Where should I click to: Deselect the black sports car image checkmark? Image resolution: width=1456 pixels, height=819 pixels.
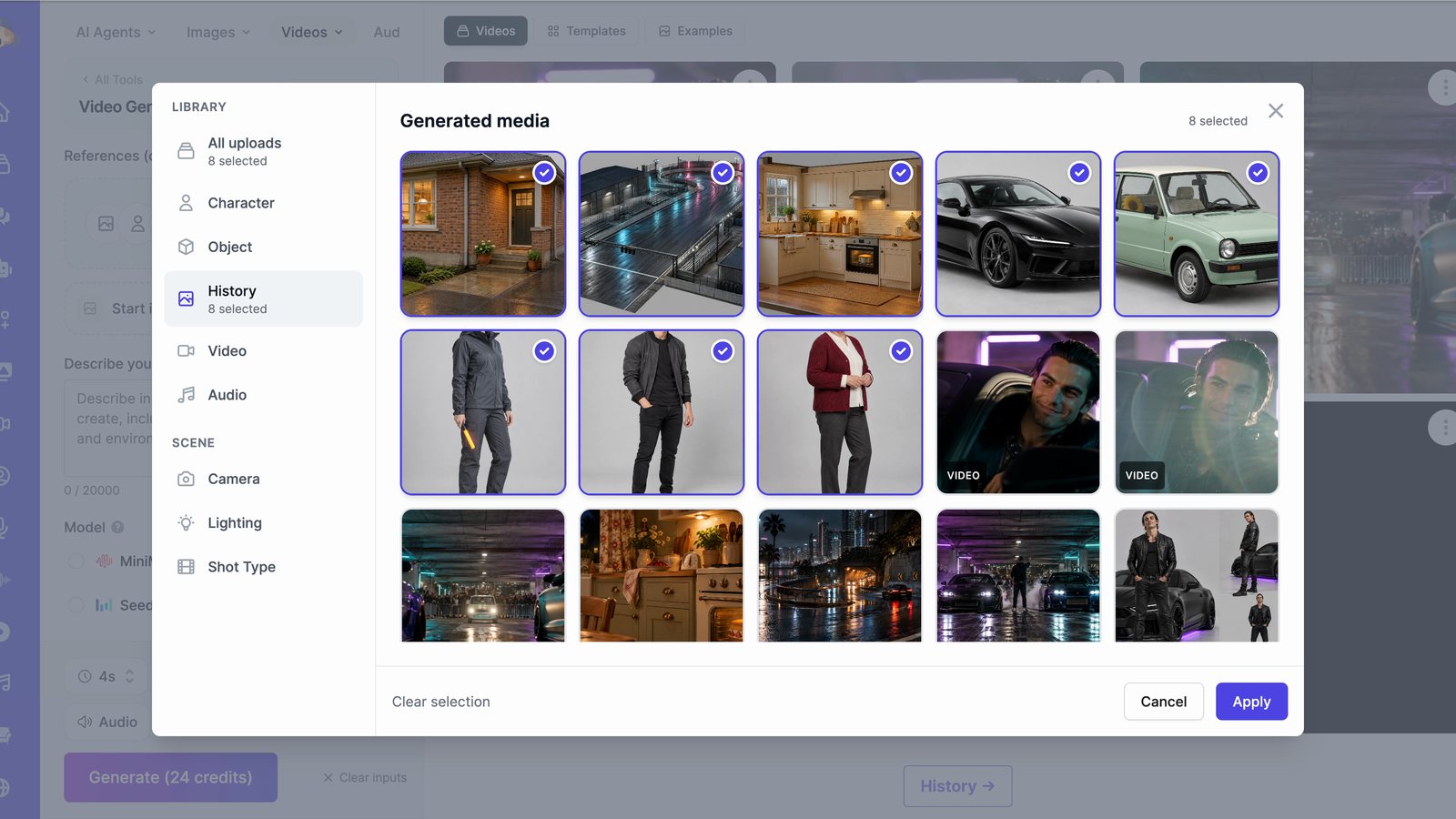pos(1079,173)
